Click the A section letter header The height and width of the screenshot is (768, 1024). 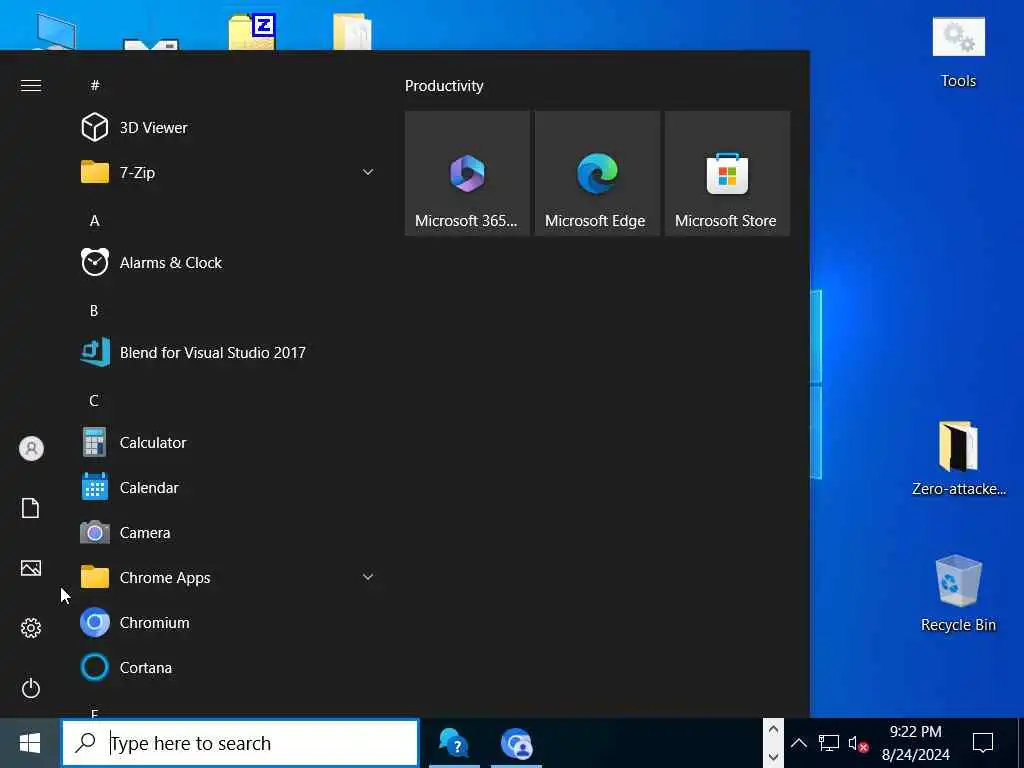[95, 221]
